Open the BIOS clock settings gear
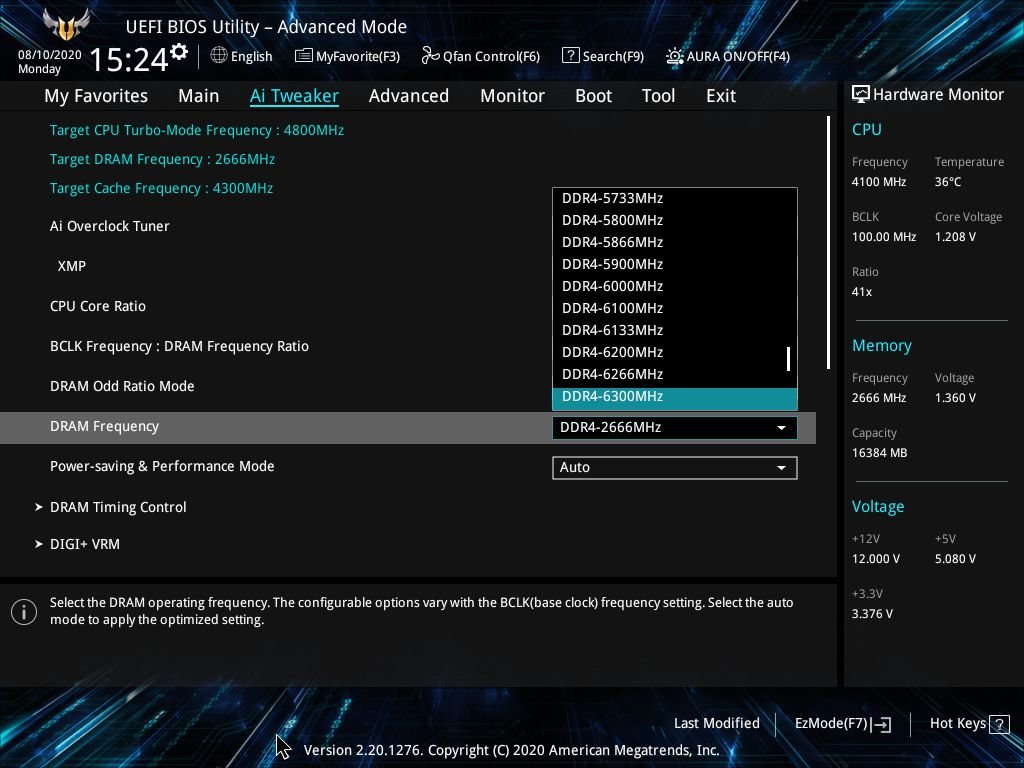Screen dimensions: 1024x768 [179, 52]
